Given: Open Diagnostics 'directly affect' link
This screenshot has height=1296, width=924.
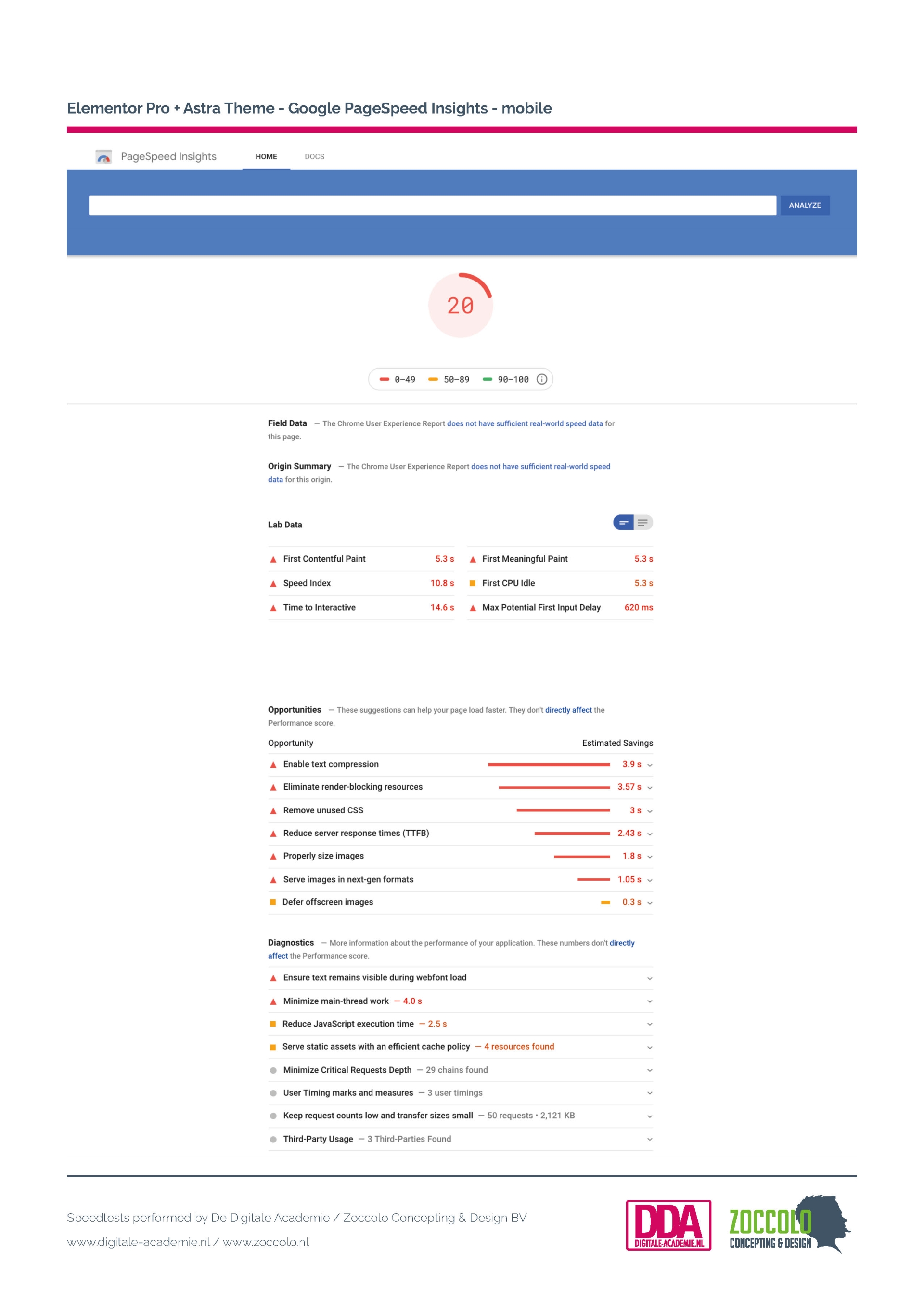Looking at the screenshot, I should tap(622, 943).
